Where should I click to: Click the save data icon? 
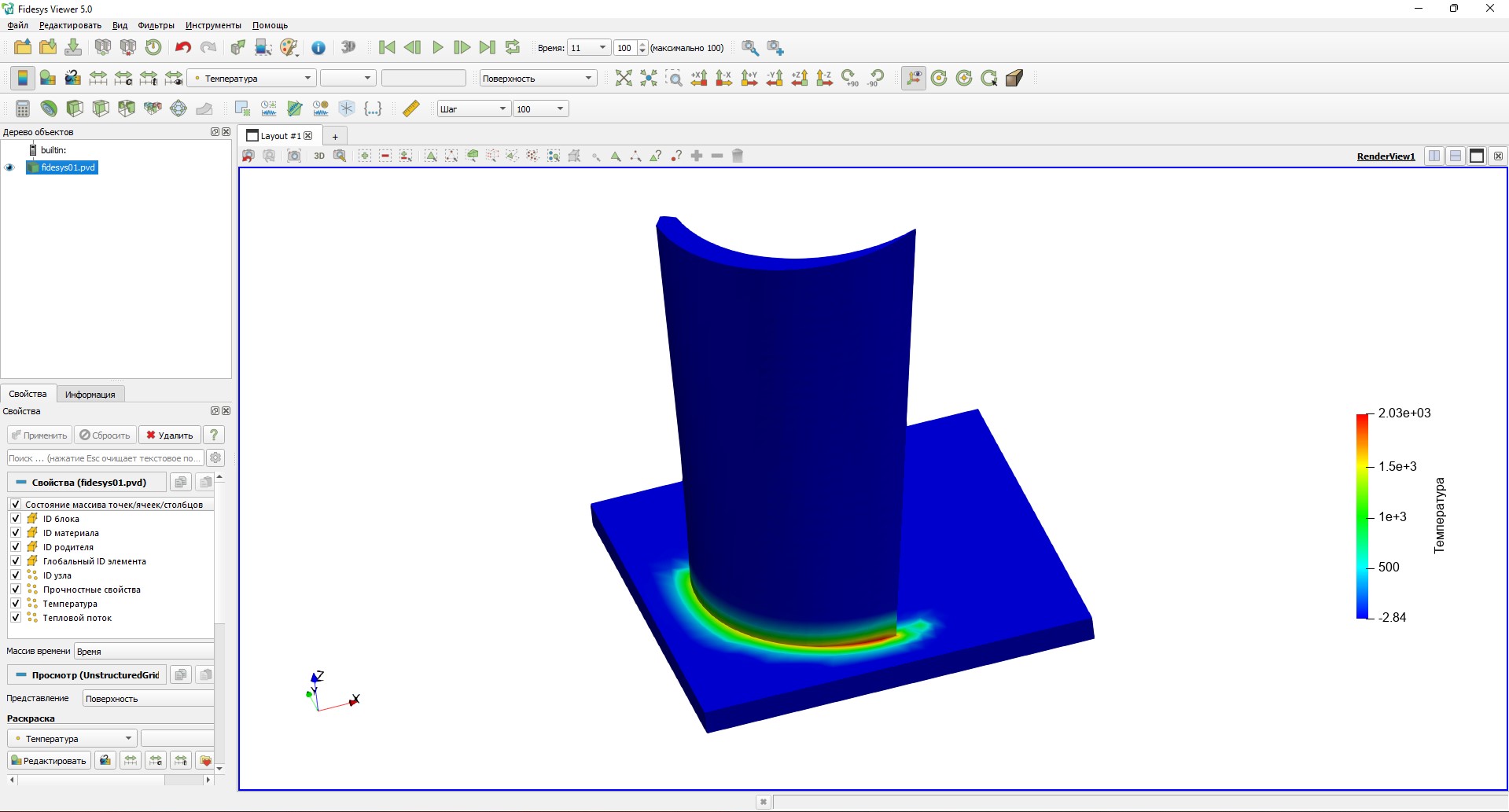tap(73, 47)
